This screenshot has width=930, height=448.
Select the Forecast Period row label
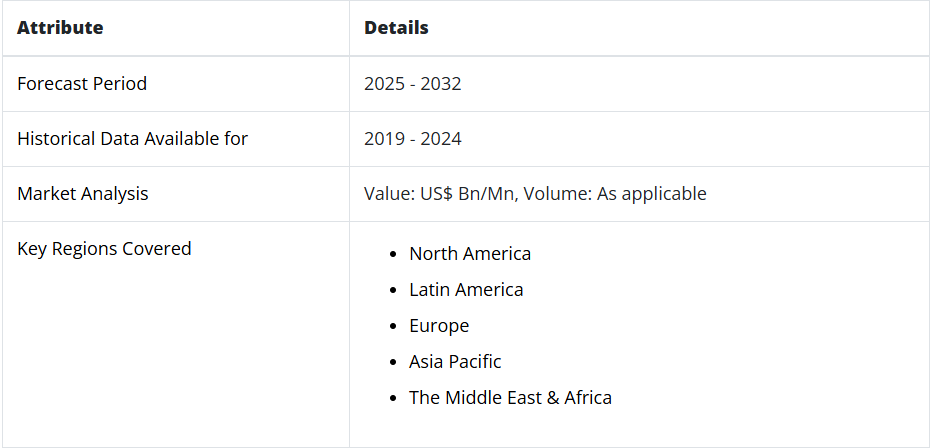[x=82, y=84]
